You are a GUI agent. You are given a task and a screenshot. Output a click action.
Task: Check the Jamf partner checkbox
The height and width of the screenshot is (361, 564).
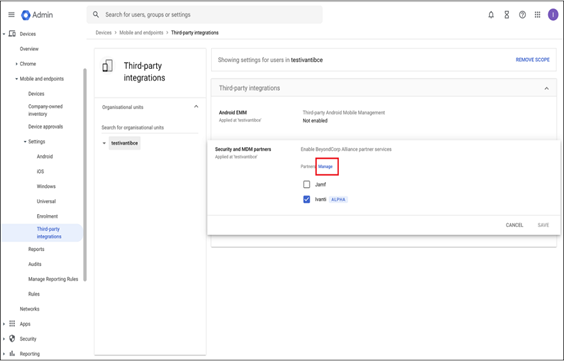[x=306, y=184]
